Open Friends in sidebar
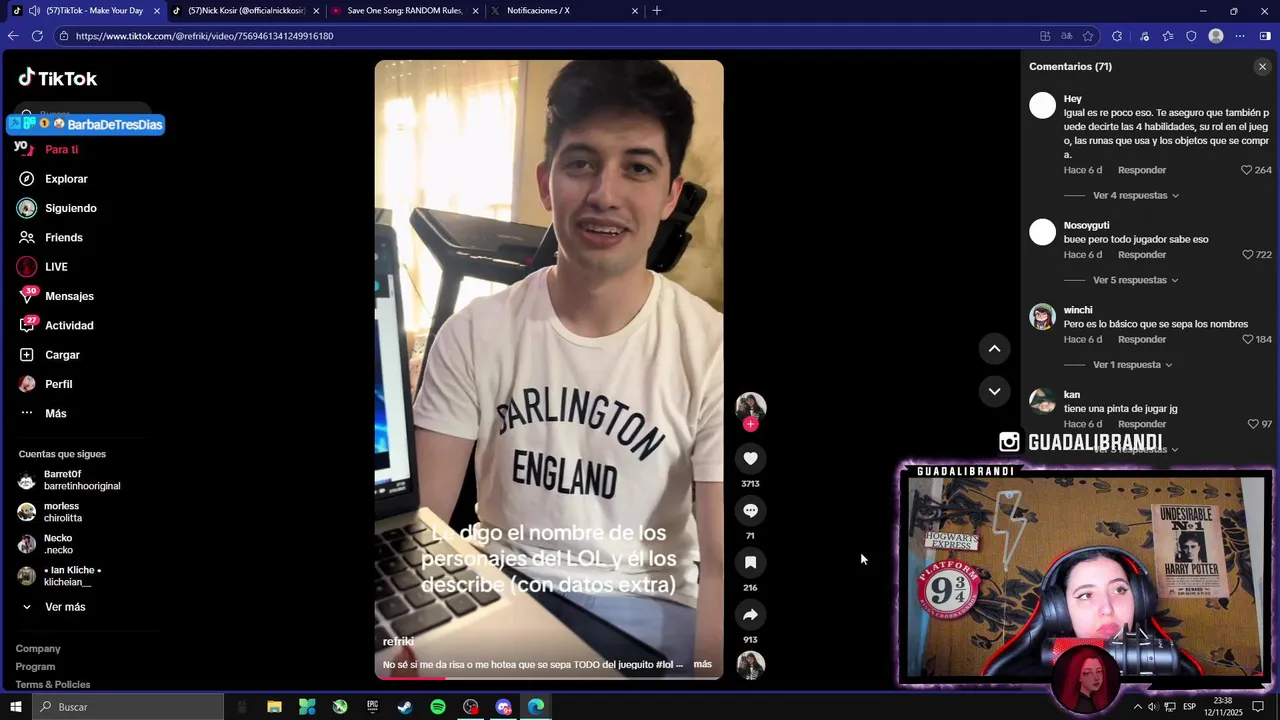 click(63, 237)
